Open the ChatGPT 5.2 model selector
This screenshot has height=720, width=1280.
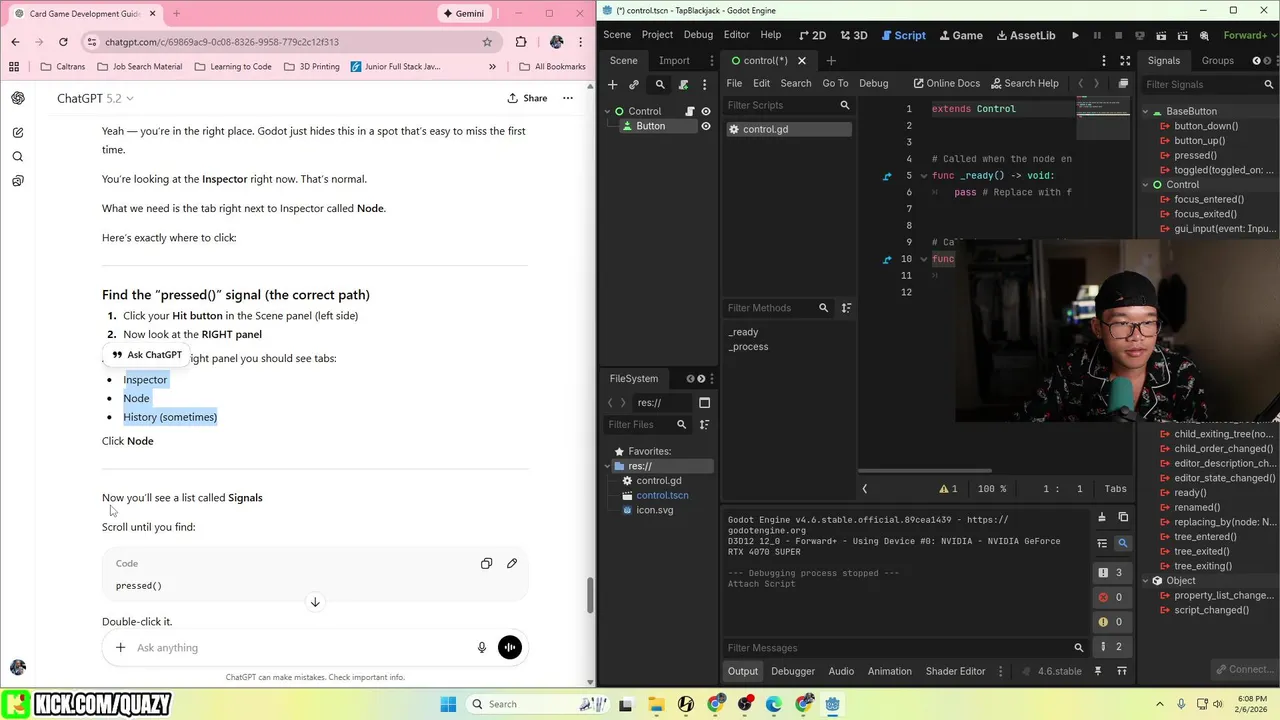point(95,98)
